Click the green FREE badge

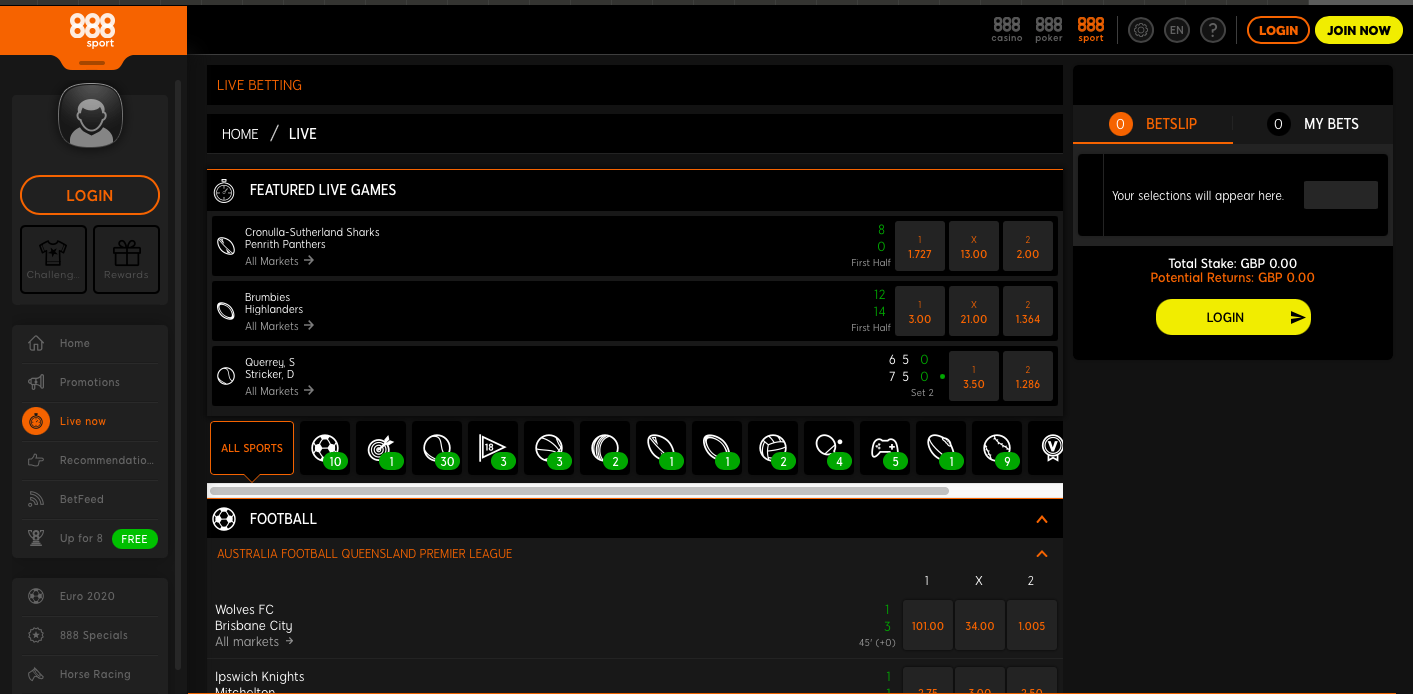point(134,539)
